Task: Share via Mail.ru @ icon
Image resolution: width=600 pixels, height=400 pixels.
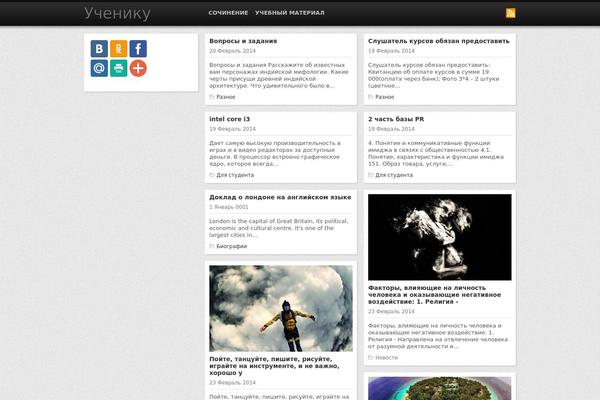Action: [x=99, y=68]
